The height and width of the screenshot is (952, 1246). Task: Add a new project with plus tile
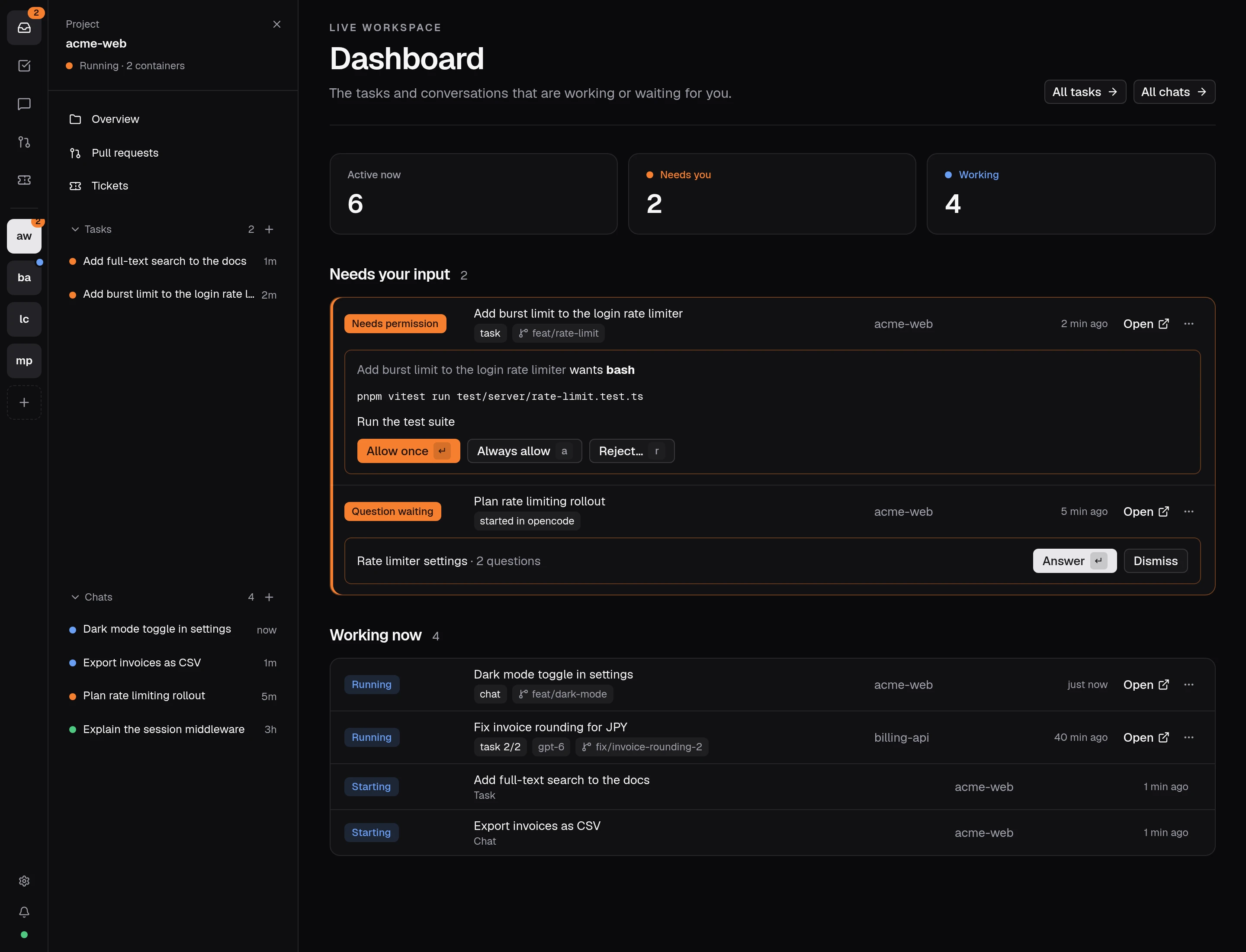(x=24, y=402)
